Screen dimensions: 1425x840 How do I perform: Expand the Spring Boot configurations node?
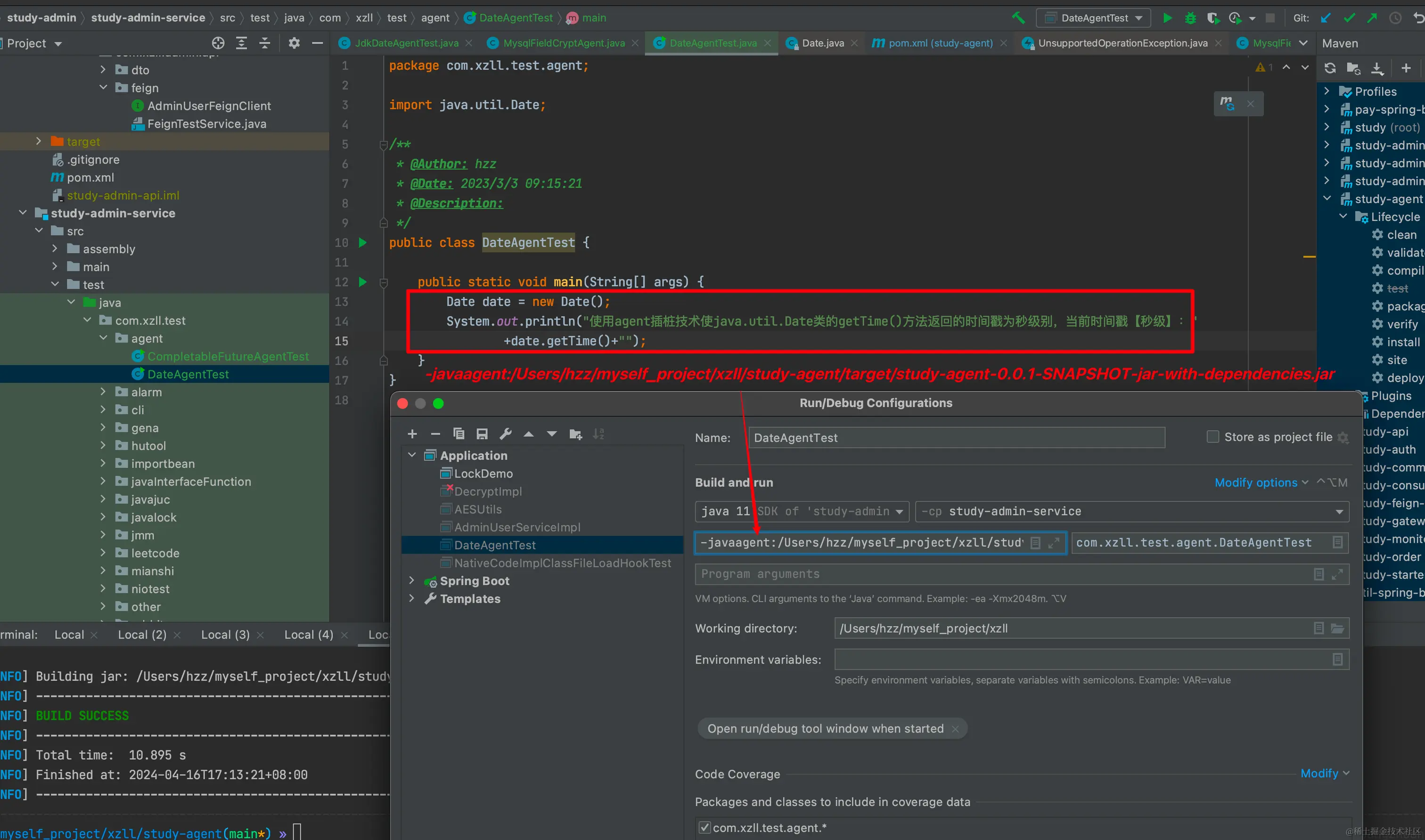411,581
